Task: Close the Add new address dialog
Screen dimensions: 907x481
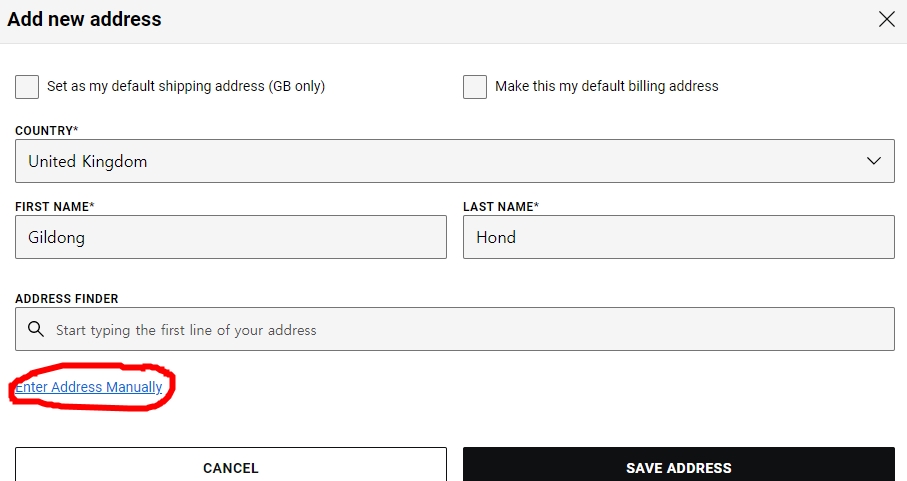Action: pos(886,19)
